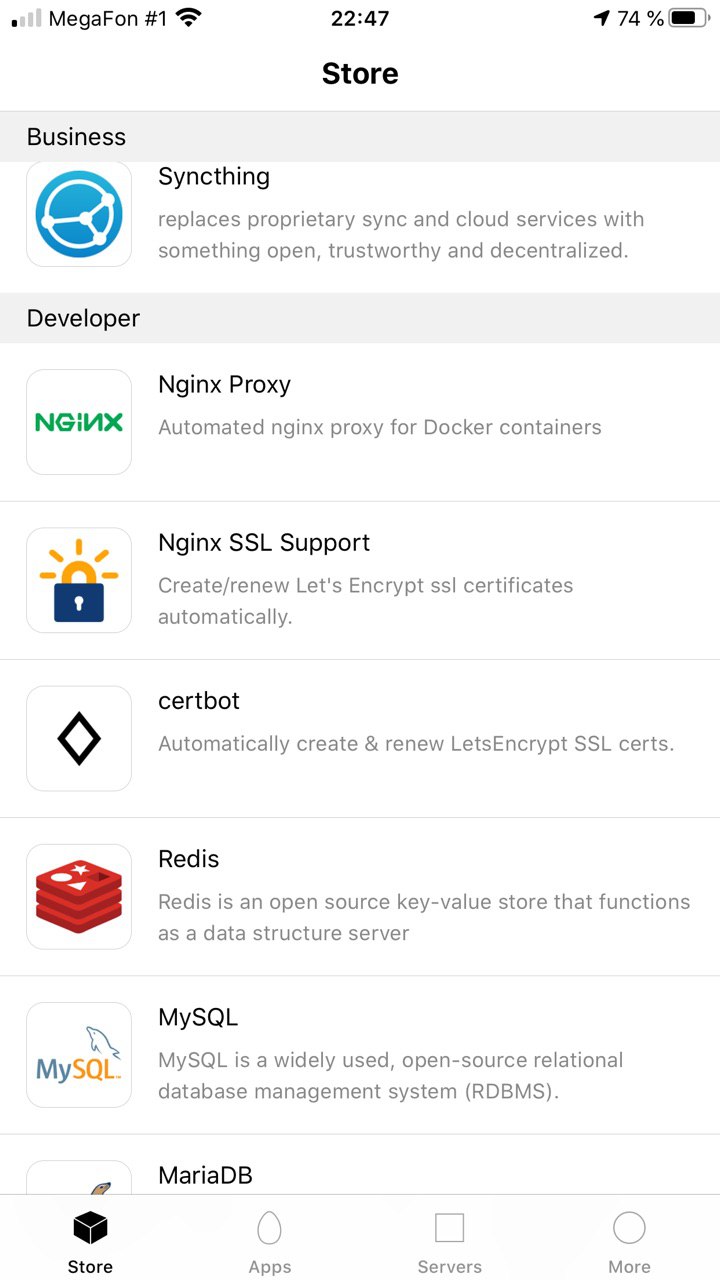The width and height of the screenshot is (720, 1280).
Task: Open the More tab
Action: [629, 1240]
